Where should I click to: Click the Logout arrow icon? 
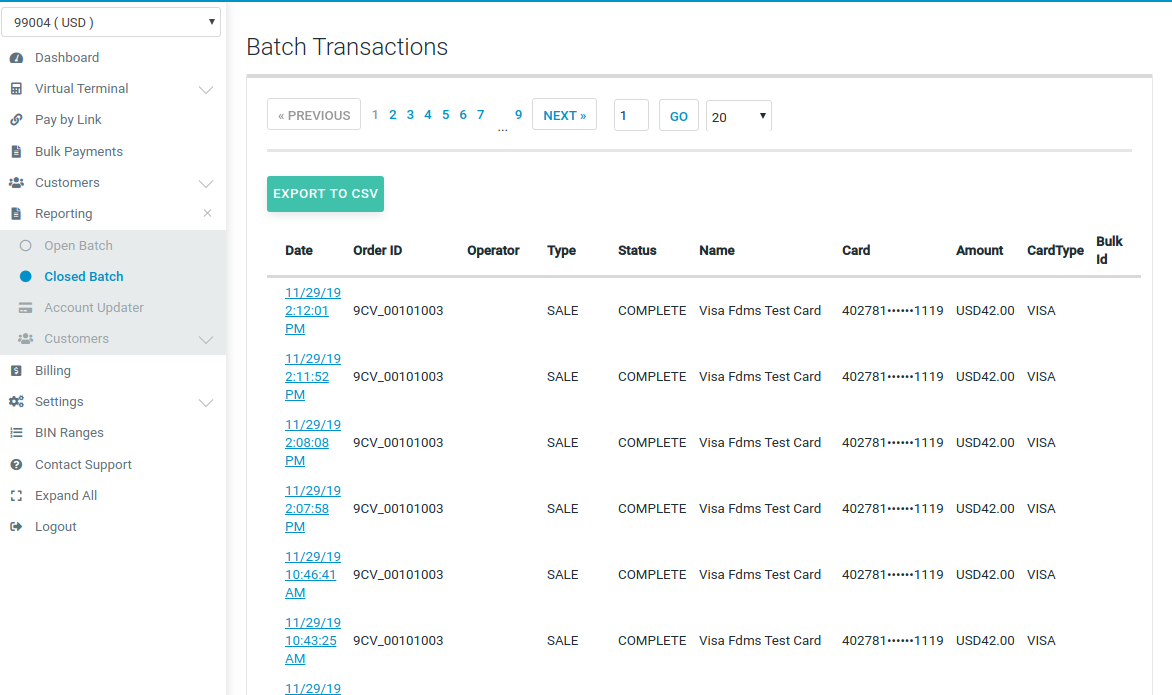click(16, 527)
